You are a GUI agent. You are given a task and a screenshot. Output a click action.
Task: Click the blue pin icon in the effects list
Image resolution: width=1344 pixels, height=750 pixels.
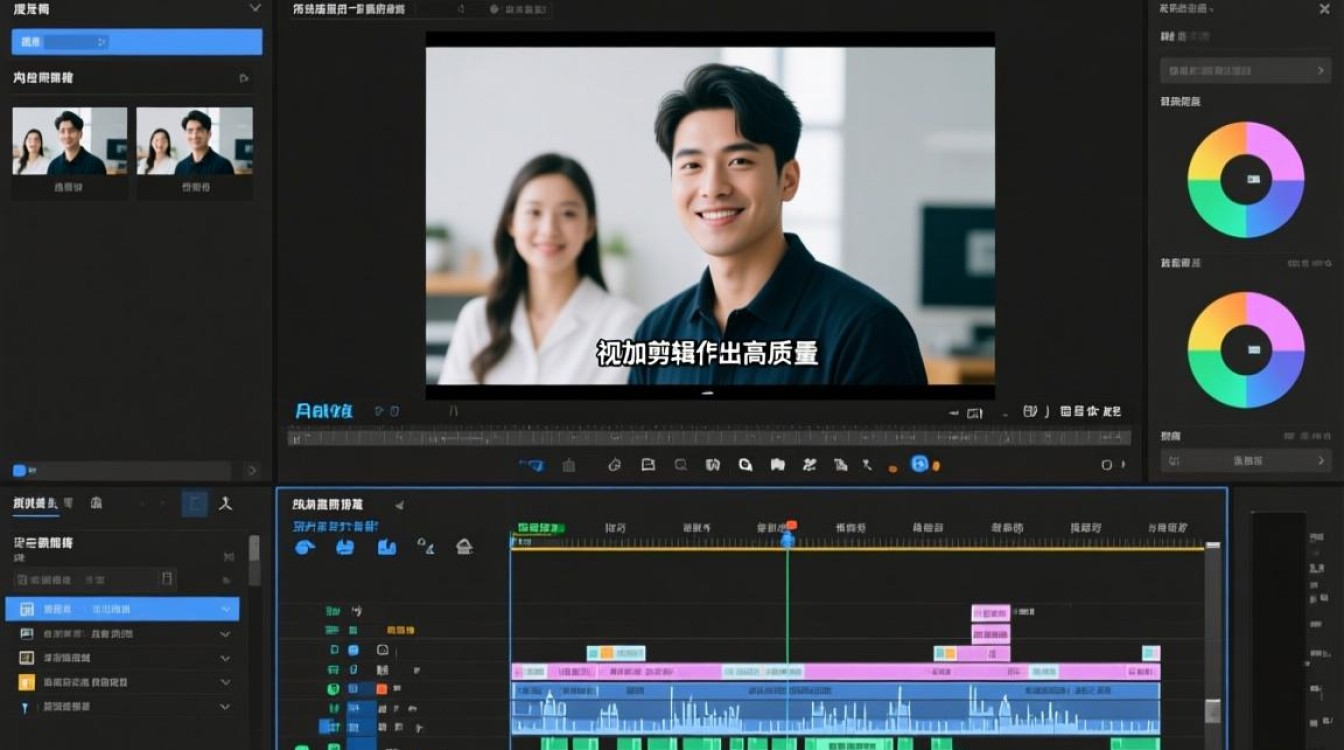click(x=26, y=707)
